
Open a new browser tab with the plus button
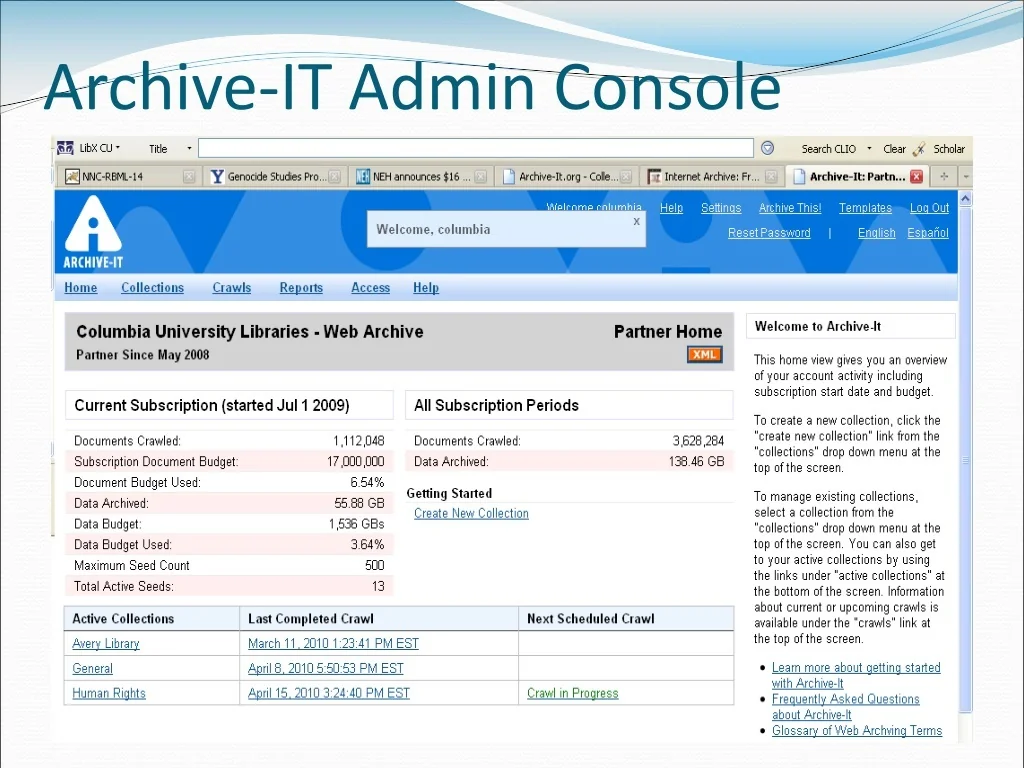coord(943,176)
